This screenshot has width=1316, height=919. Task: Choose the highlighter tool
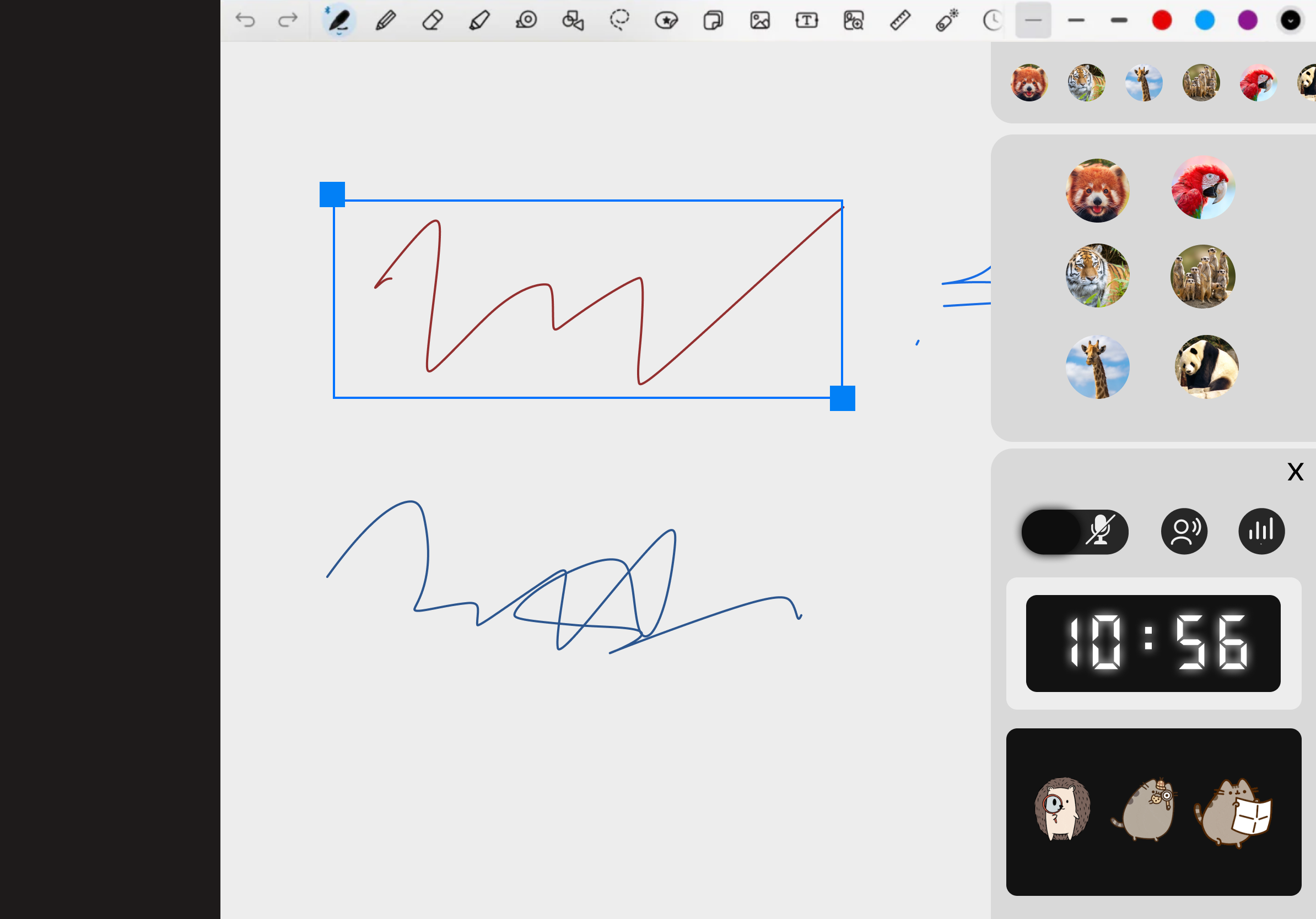pos(479,20)
